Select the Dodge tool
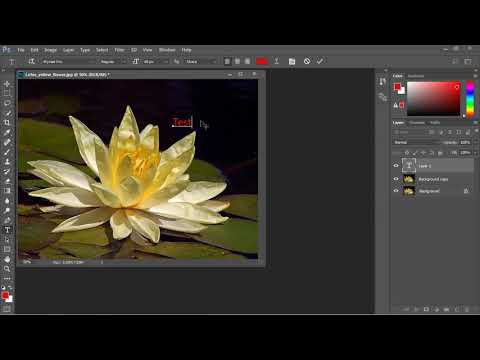Viewport: 480px width, 360px height. pyautogui.click(x=7, y=210)
